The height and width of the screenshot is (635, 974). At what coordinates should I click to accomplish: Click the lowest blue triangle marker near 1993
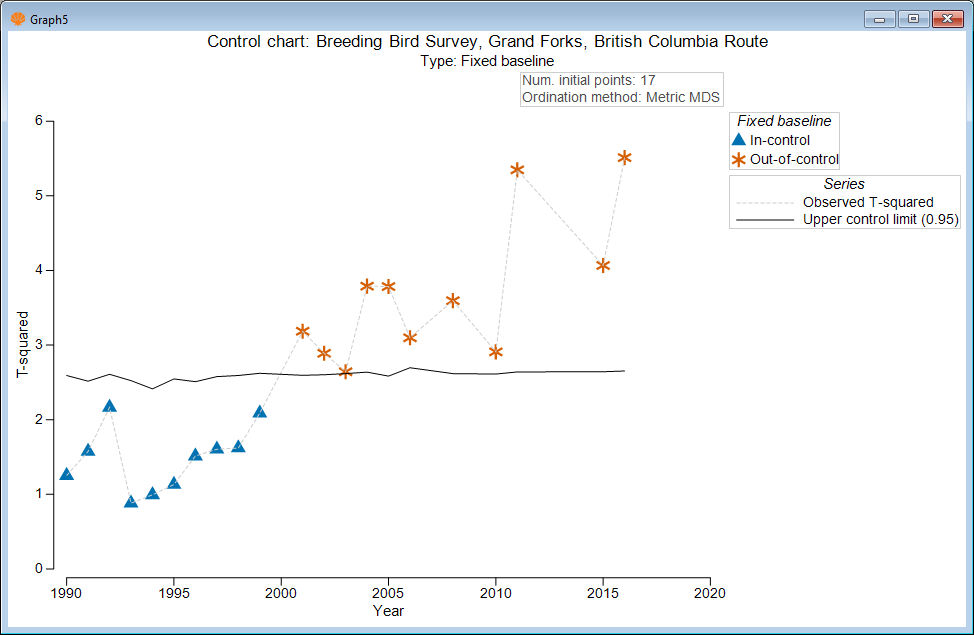pos(131,503)
